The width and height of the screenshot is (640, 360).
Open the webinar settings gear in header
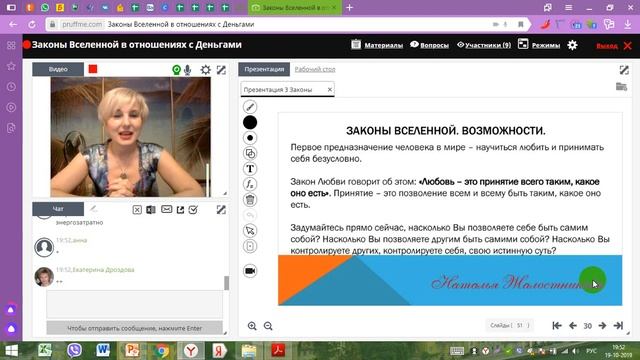[572, 45]
